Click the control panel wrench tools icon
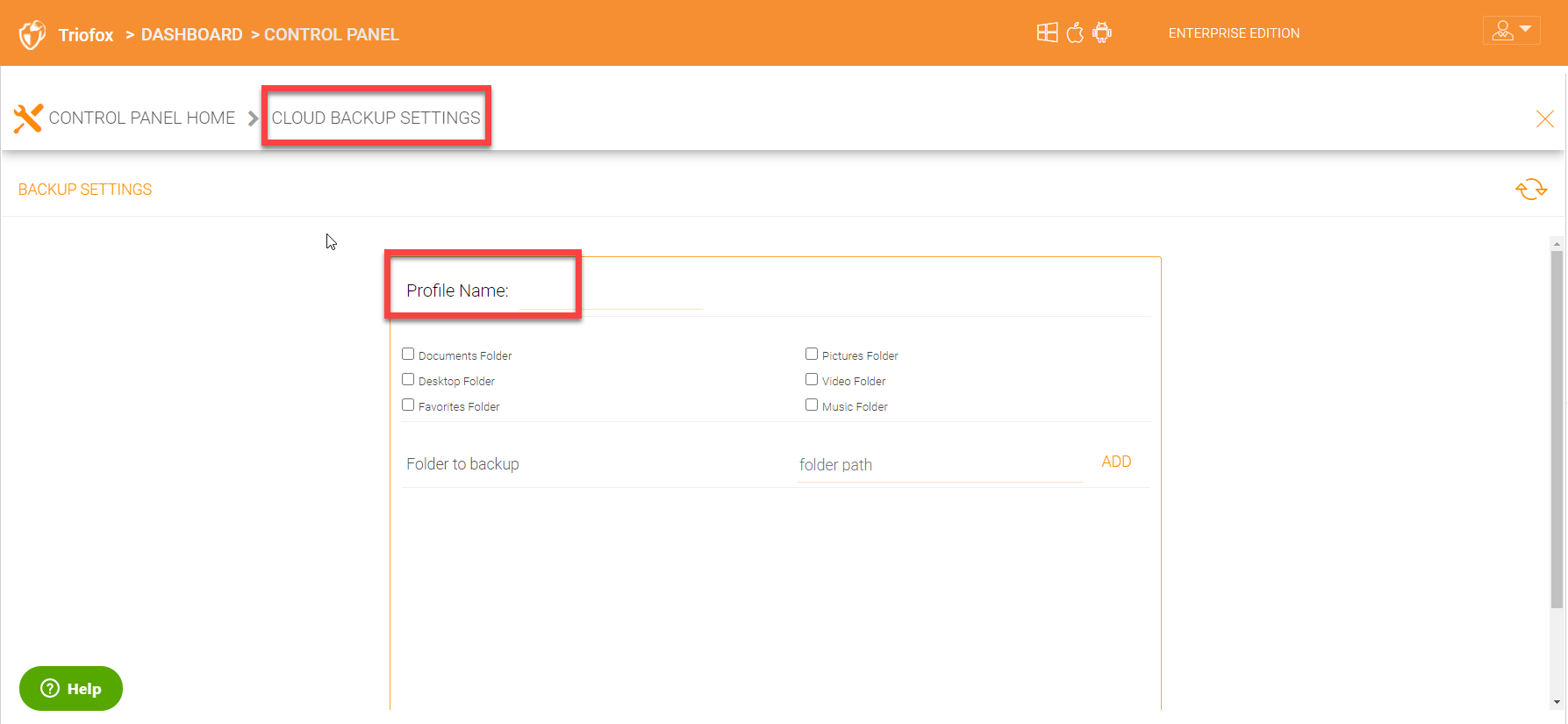This screenshot has height=724, width=1568. point(28,118)
